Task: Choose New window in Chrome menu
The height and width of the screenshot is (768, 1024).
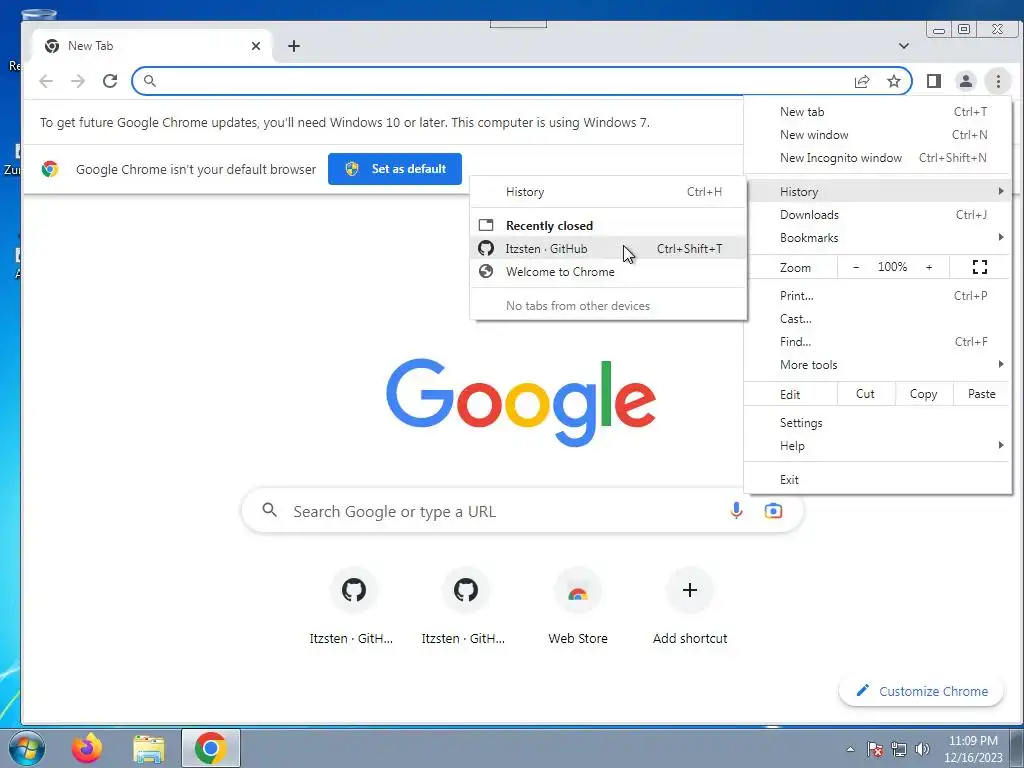Action: pos(878,135)
